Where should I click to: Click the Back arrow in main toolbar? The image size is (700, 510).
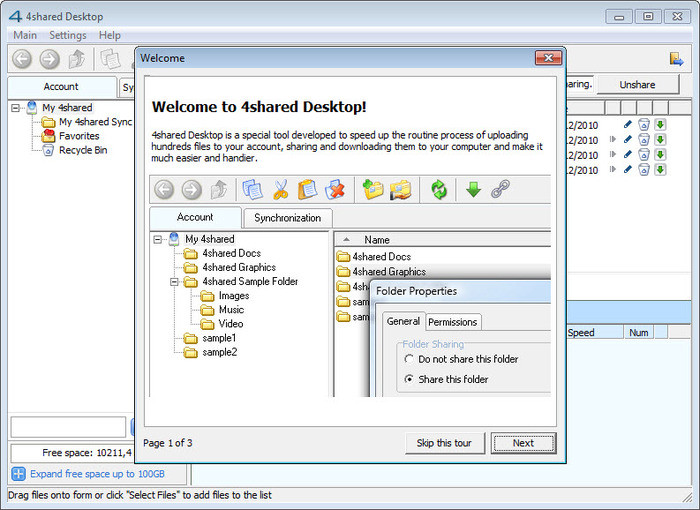pyautogui.click(x=22, y=59)
